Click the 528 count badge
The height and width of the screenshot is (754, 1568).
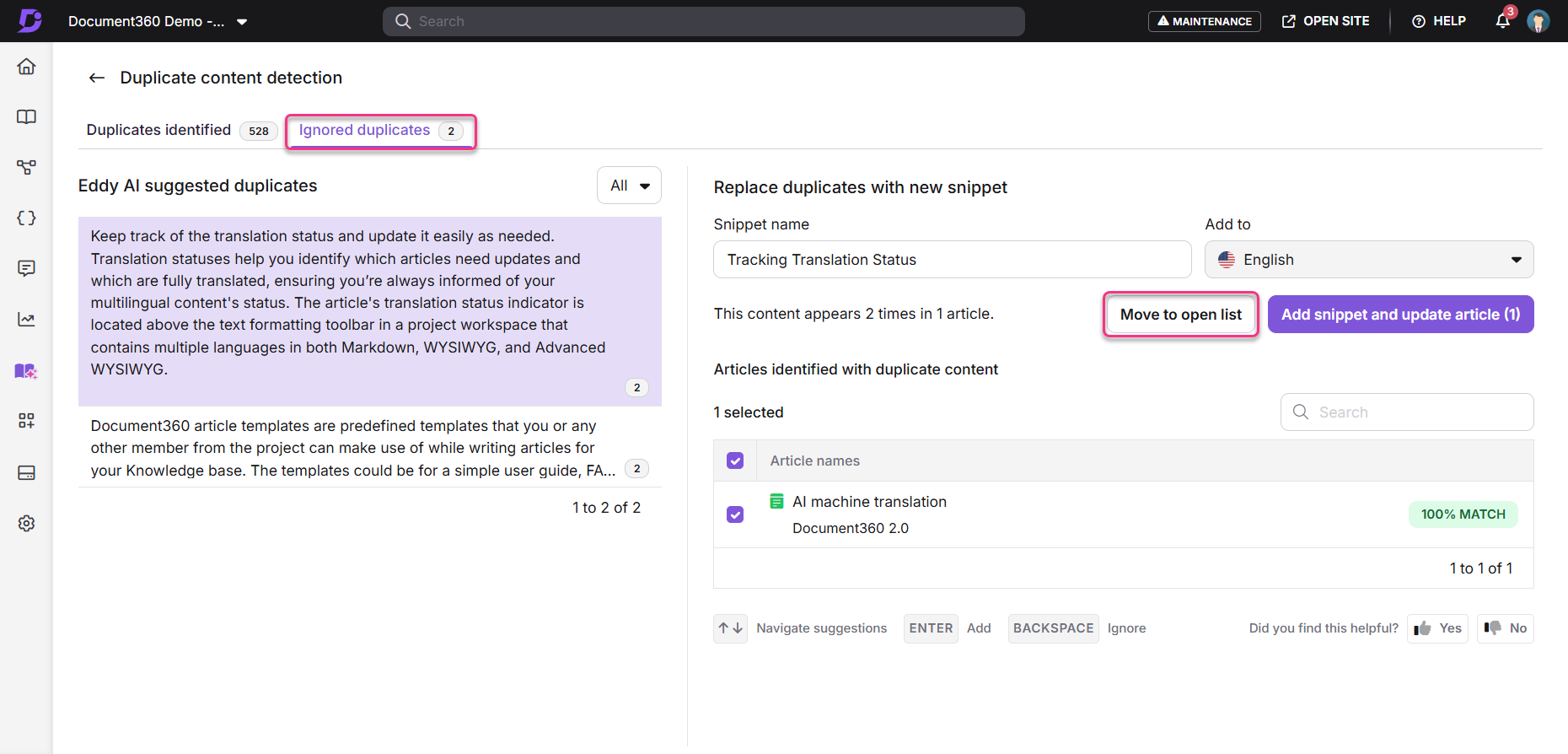click(x=259, y=131)
